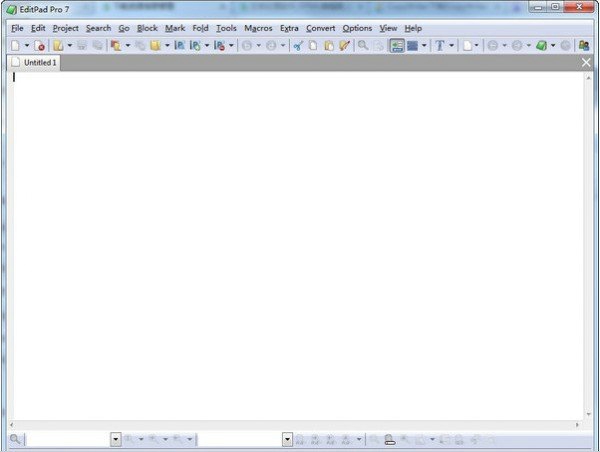Toggle the highlighted word wrap toolbar button
This screenshot has height=452, width=600.
(397, 45)
